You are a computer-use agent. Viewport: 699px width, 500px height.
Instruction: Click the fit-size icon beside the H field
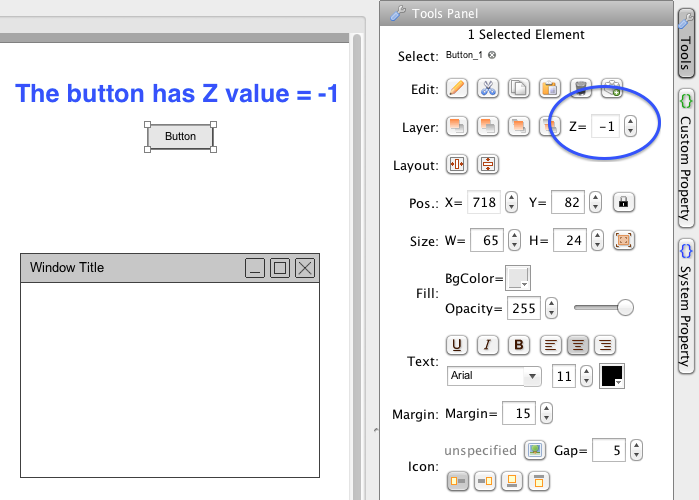[x=623, y=241]
